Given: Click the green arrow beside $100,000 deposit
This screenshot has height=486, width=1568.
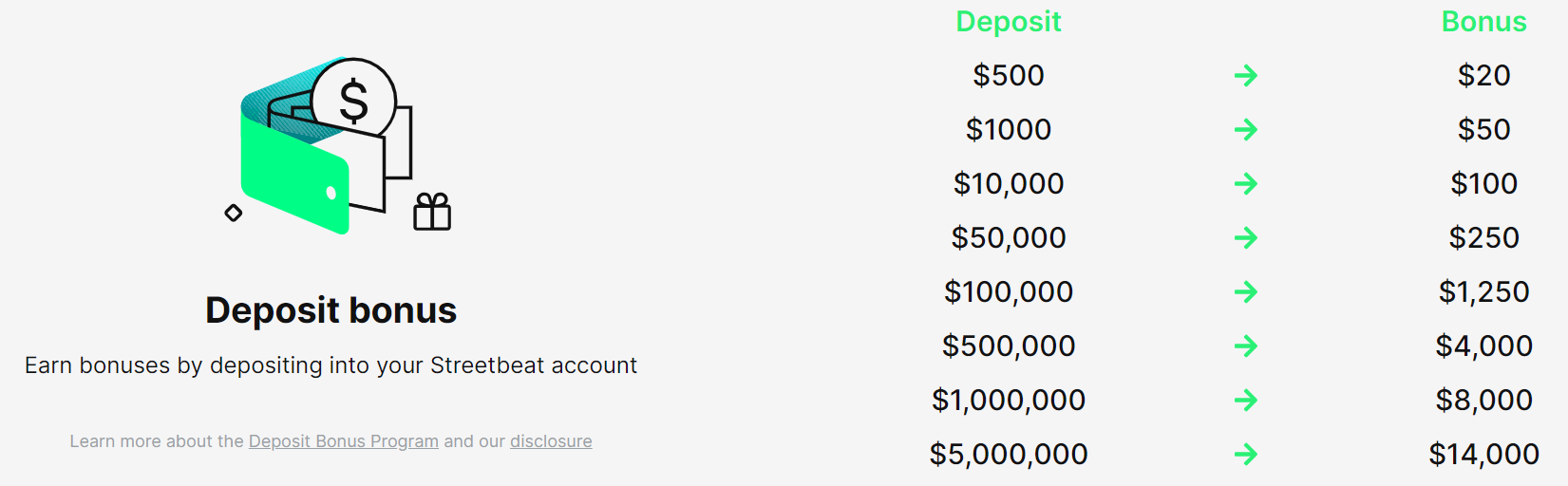Looking at the screenshot, I should pos(1246,291).
